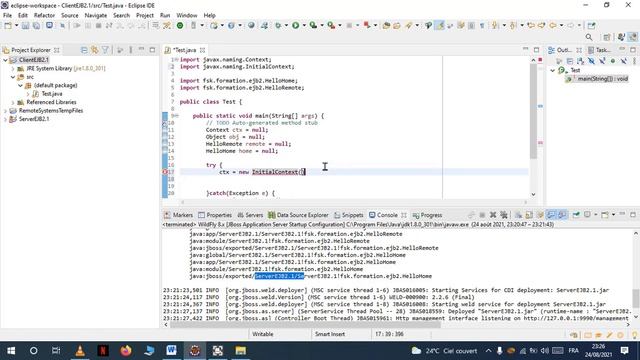Image resolution: width=640 pixels, height=360 pixels.
Task: Collapse the Test class node in Outline
Action: (553, 70)
